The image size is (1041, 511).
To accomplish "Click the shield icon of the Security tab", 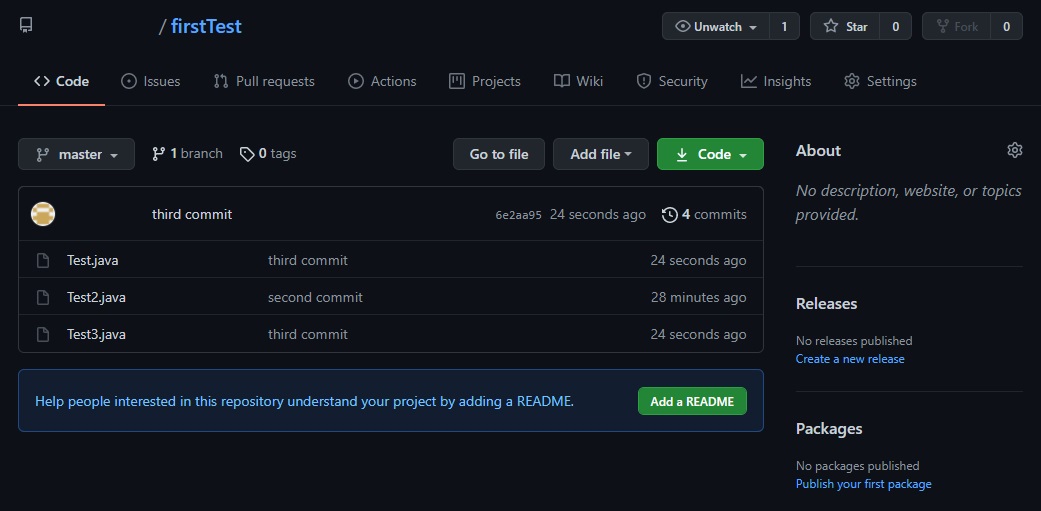I will coord(643,81).
